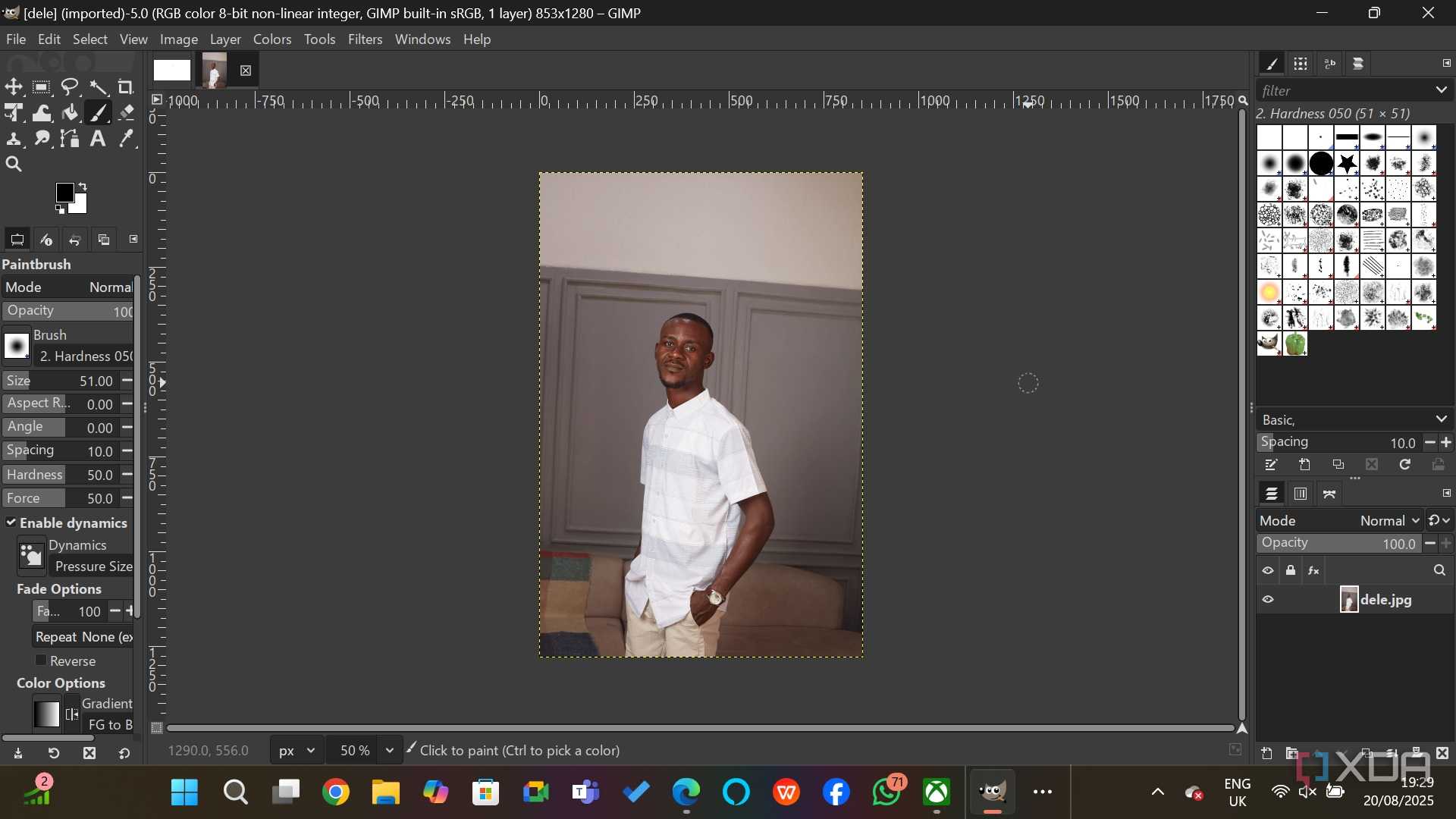Select the Free Select lasso tool
1456x819 pixels.
point(70,86)
